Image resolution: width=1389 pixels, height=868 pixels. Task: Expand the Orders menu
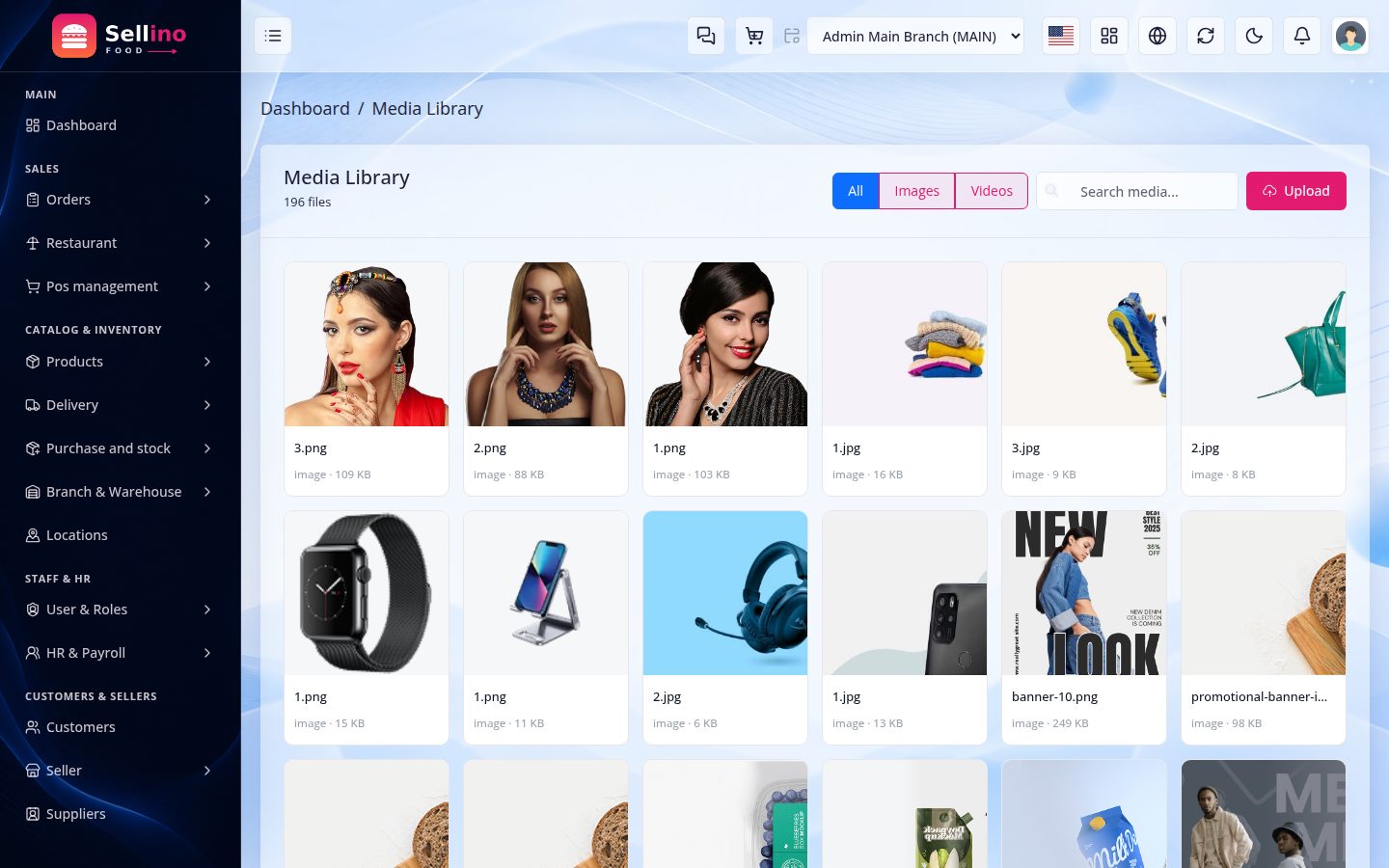coord(121,200)
